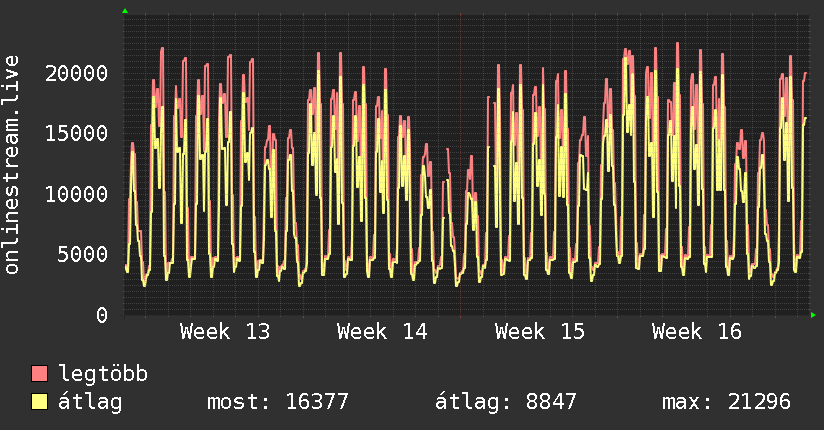The height and width of the screenshot is (430, 824).
Task: Click the Week 13 axis label
Action: 225,332
